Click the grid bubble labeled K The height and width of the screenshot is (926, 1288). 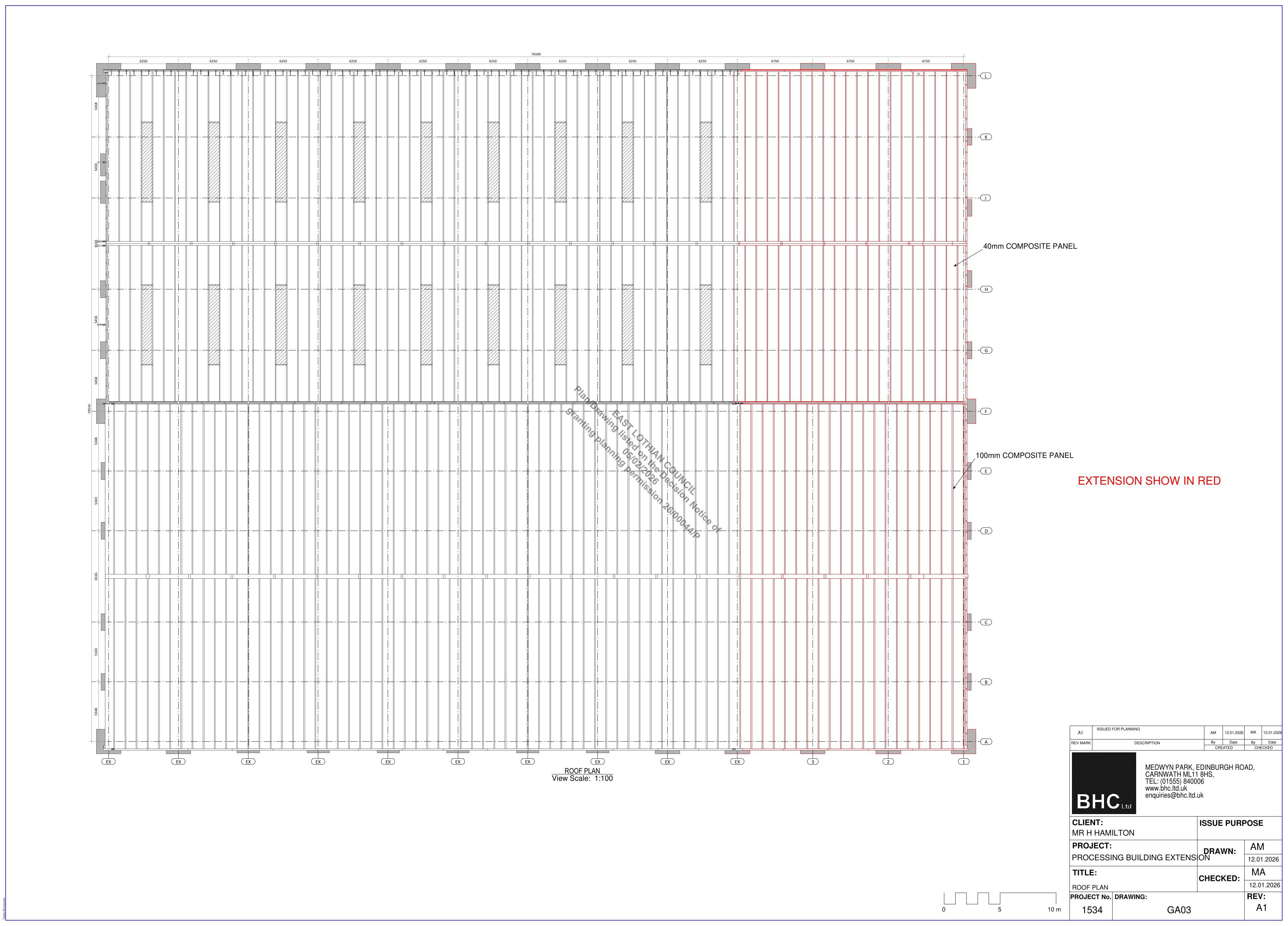[986, 137]
